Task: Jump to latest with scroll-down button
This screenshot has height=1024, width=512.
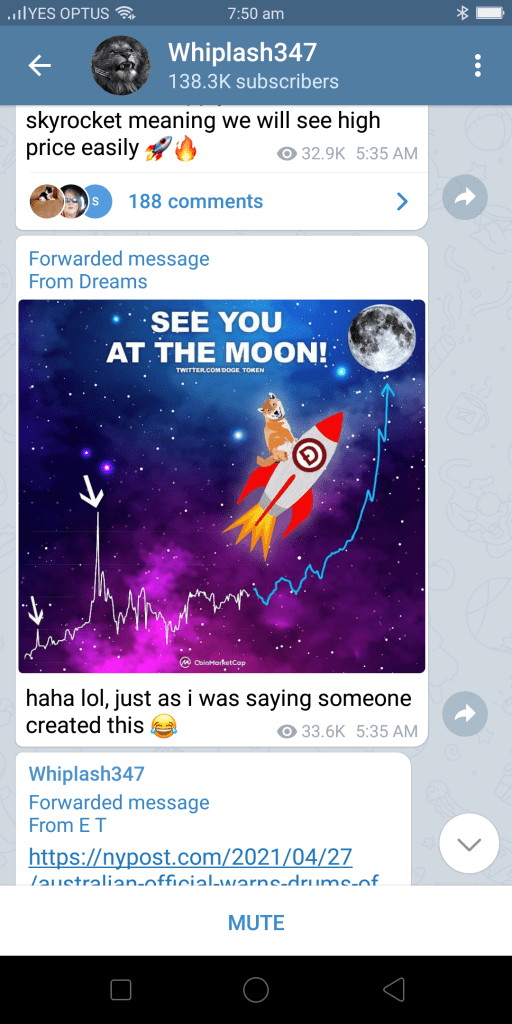Action: [470, 843]
